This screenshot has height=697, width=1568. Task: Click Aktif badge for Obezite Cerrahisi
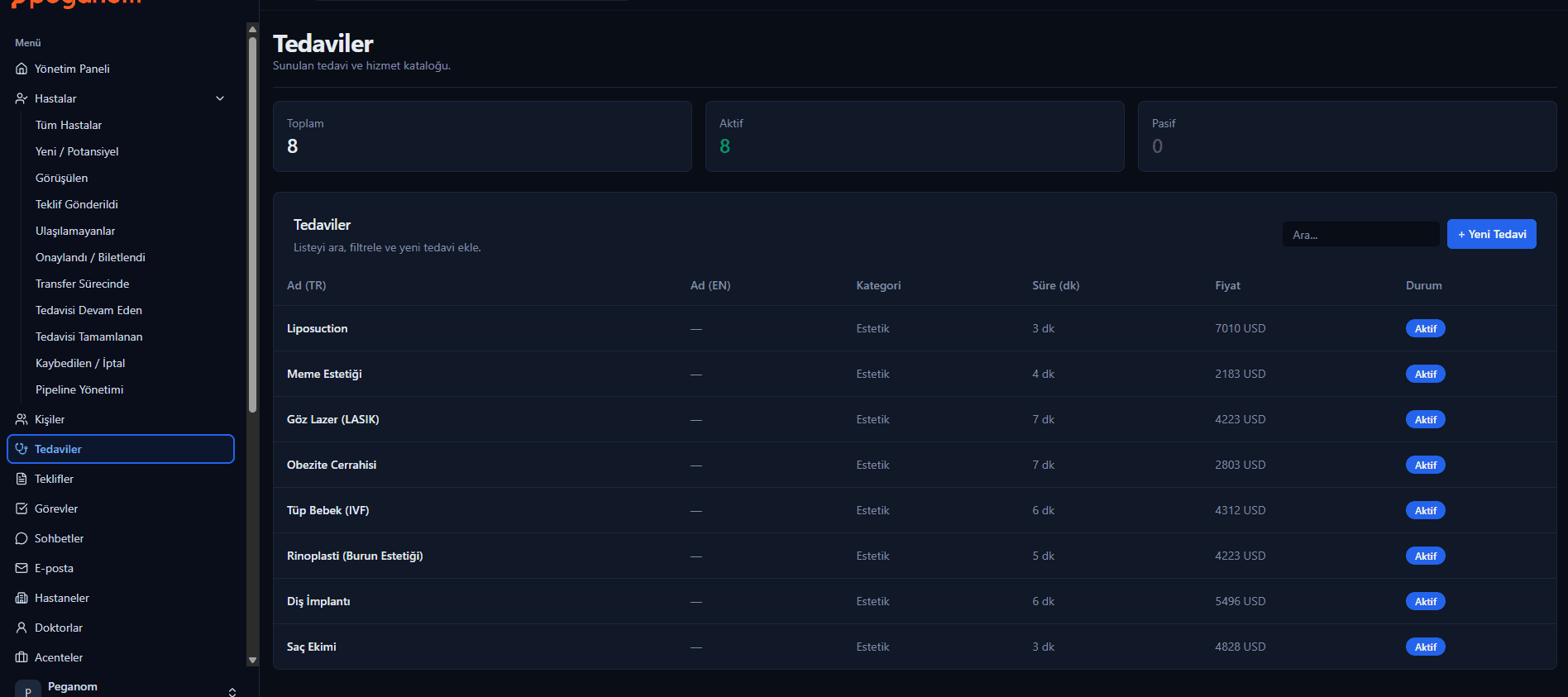(x=1426, y=465)
